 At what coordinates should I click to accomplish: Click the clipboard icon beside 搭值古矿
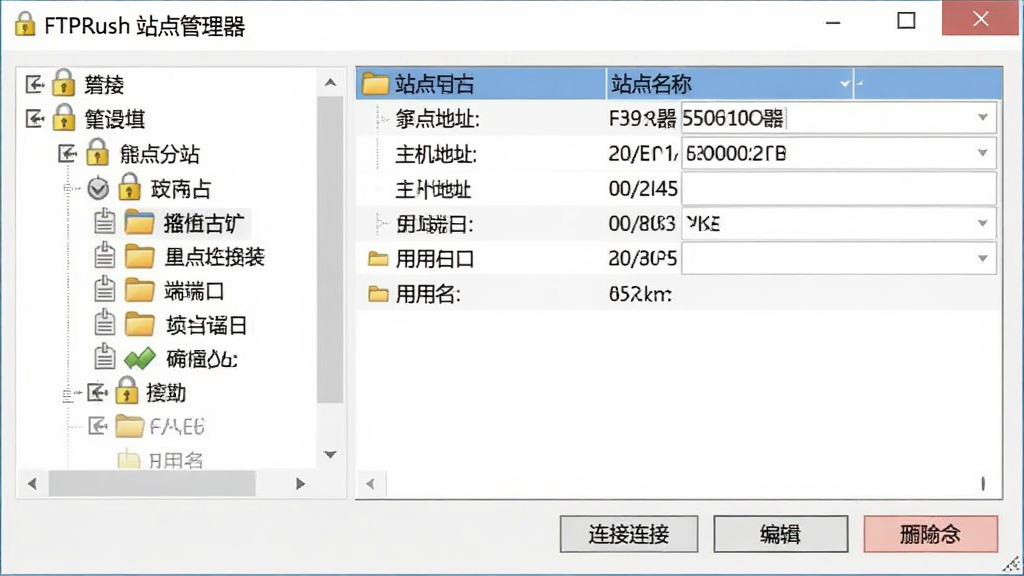click(104, 222)
